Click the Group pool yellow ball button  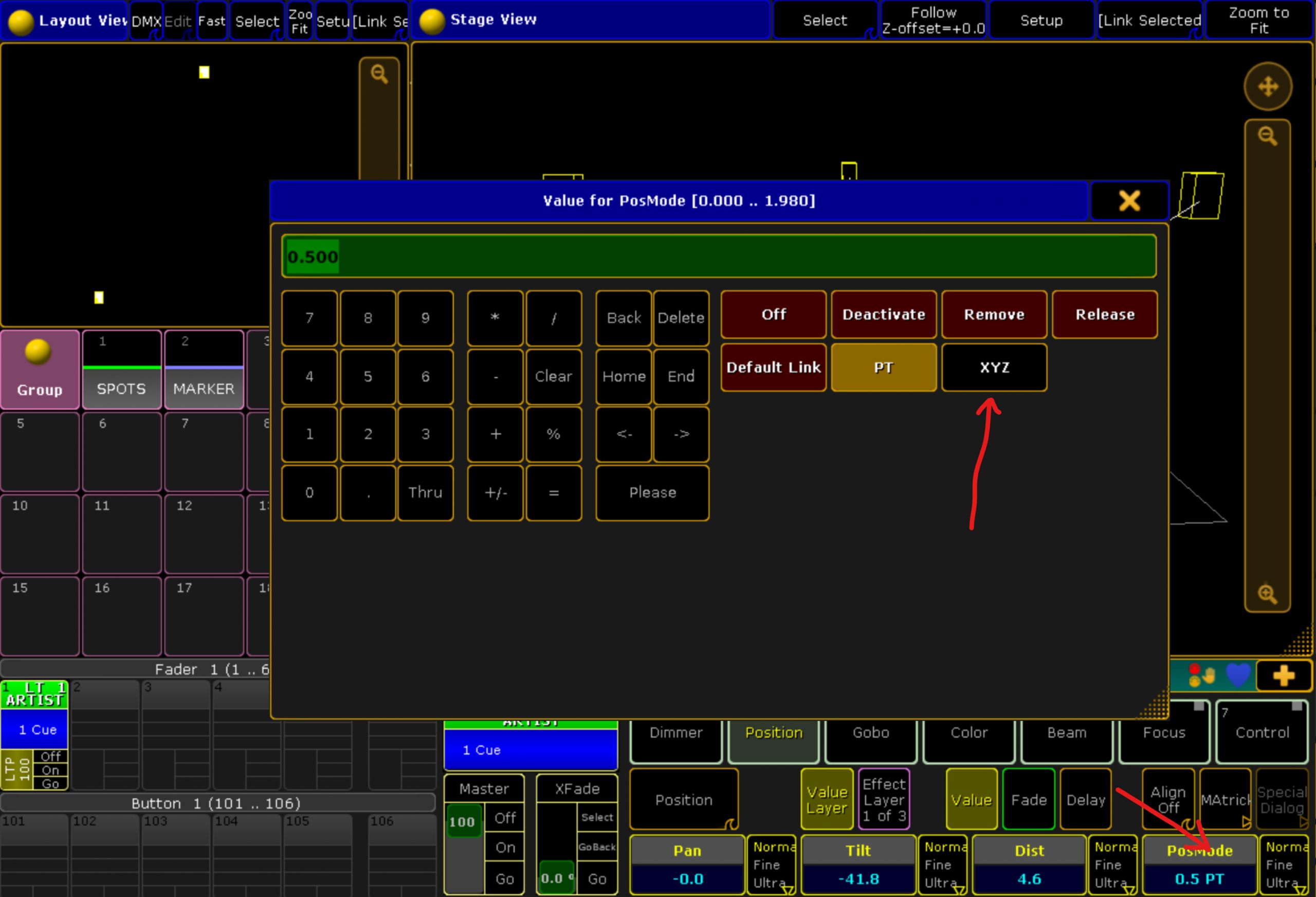[x=40, y=369]
